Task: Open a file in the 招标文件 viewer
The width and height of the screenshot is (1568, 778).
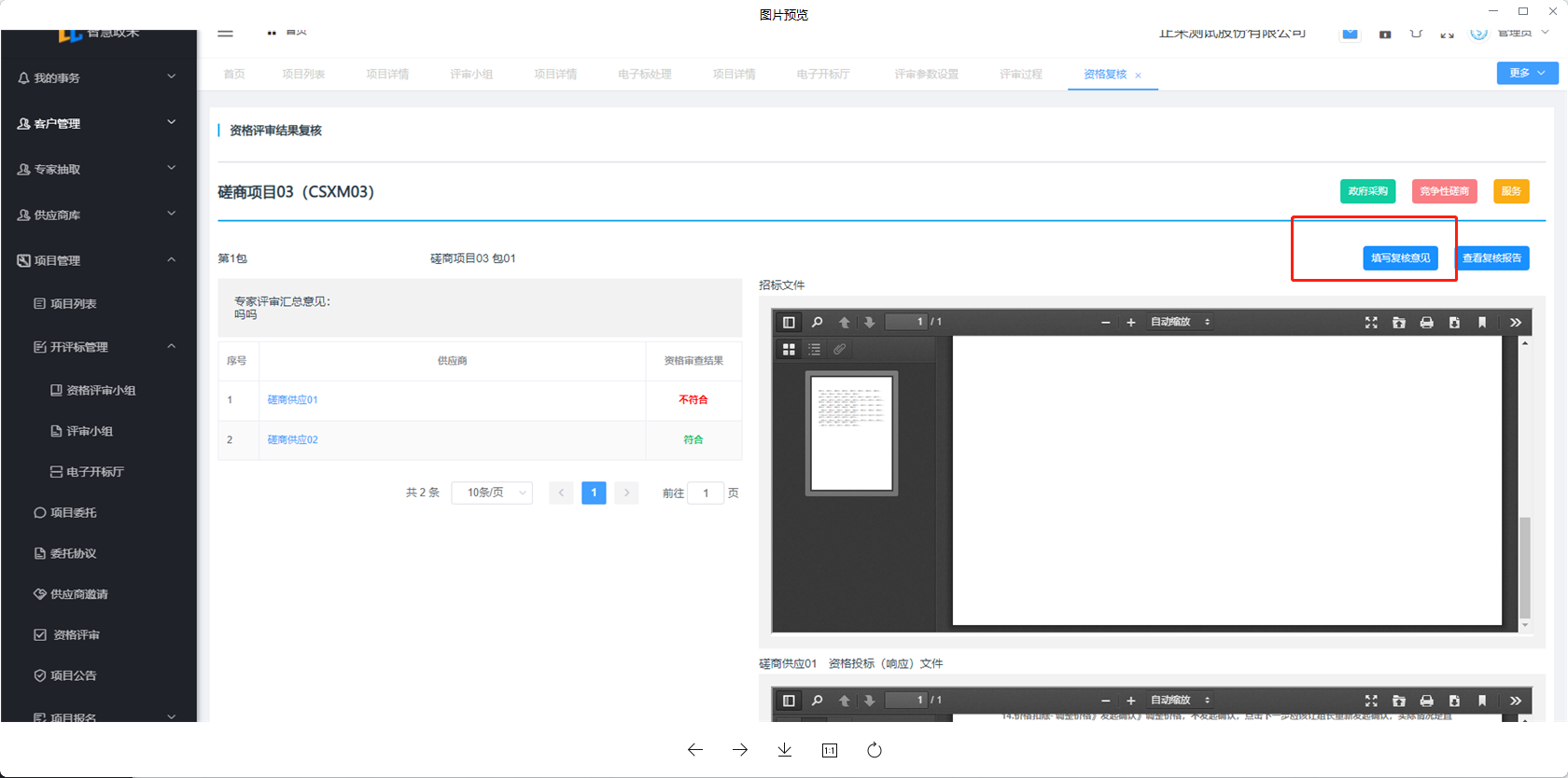Action: pyautogui.click(x=1399, y=322)
